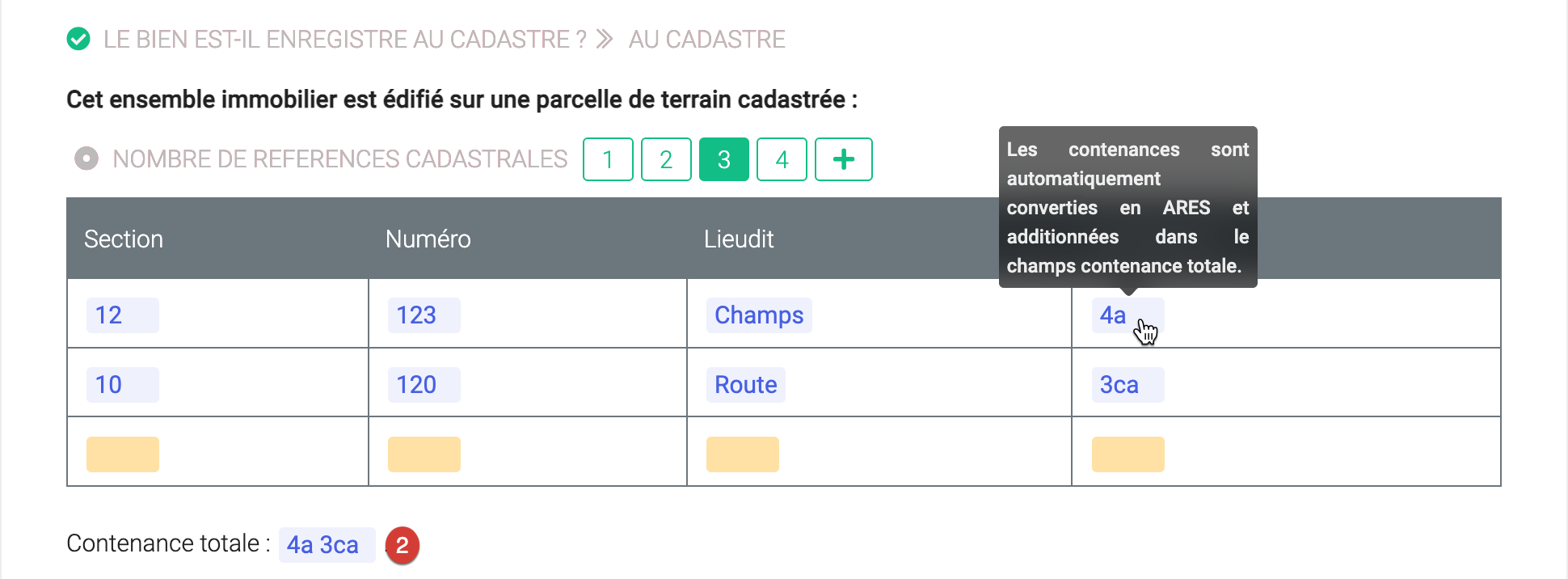Select the cadastral references radio button
Viewport: 1568px width, 579px height.
click(x=86, y=158)
